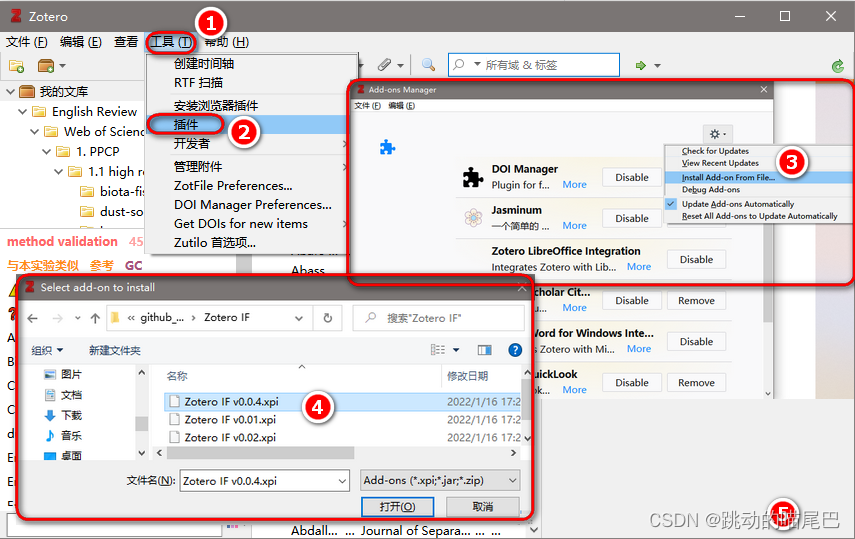Click 打开 button to open file
Viewport: 855px width, 539px height.
[398, 507]
